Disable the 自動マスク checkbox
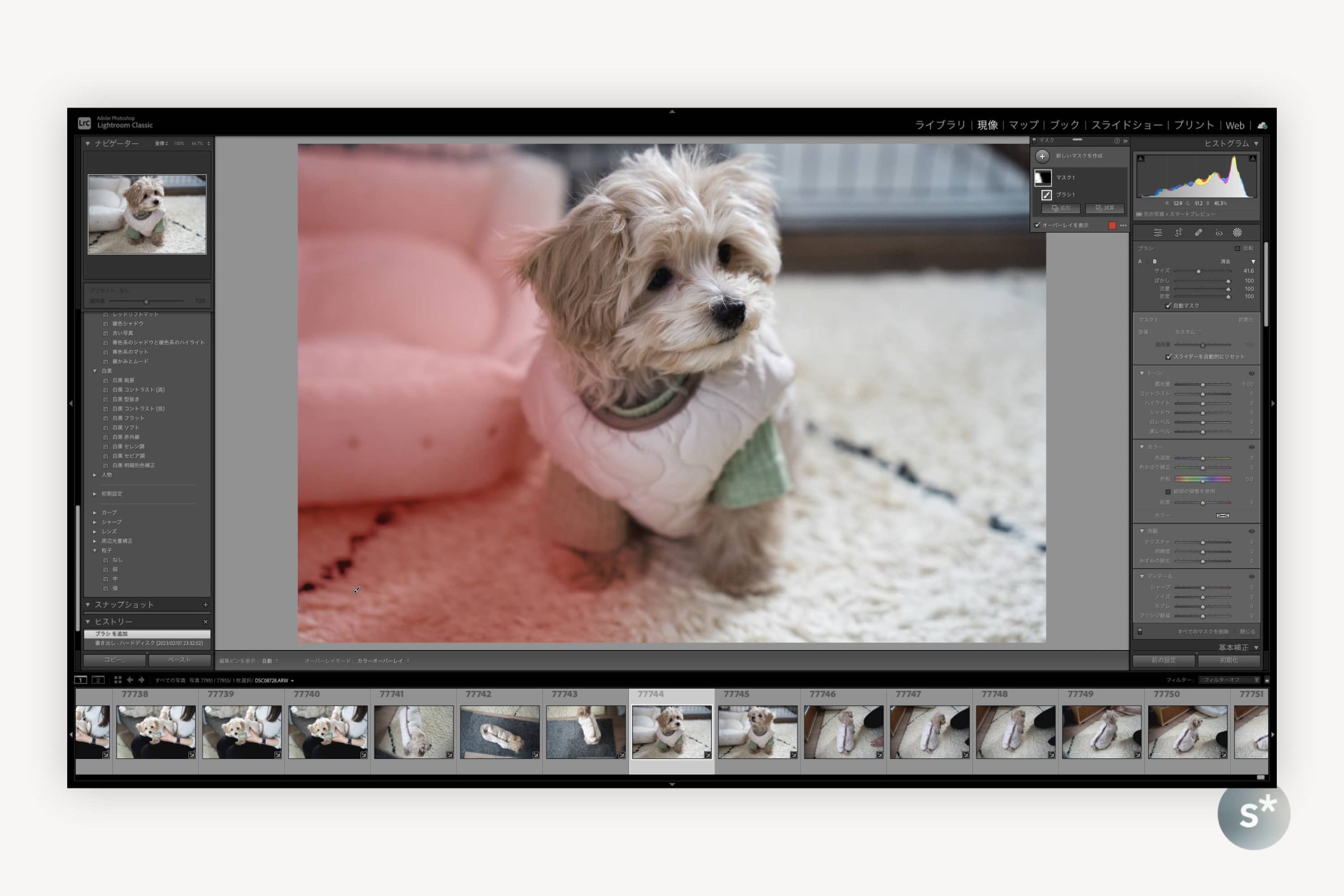 tap(1168, 305)
